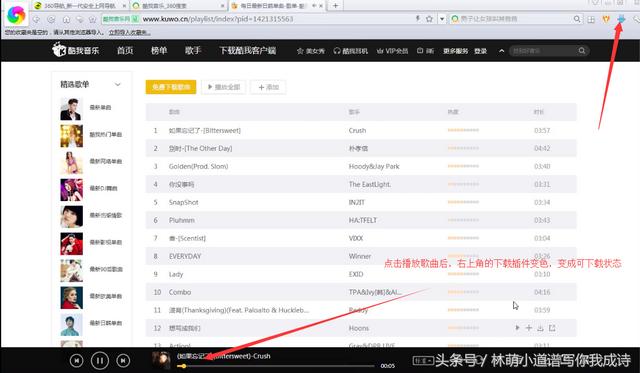Switch to the 酷我音乐_360搜索 tab
This screenshot has height=373, width=640.
point(179,6)
